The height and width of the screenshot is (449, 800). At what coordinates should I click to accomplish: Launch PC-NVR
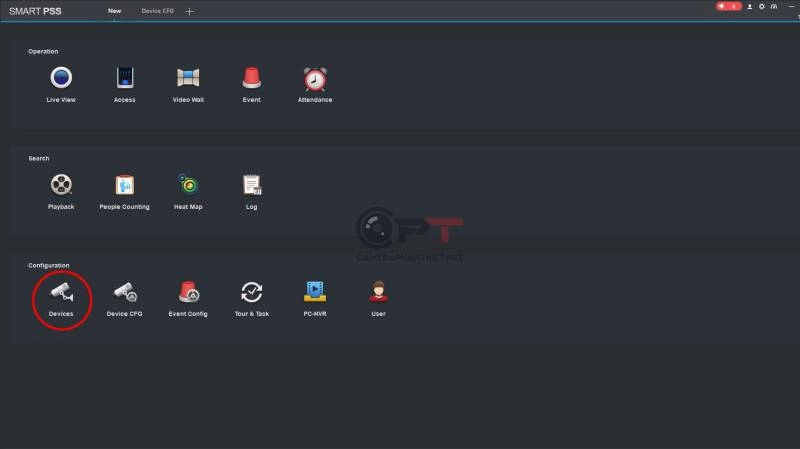coord(315,292)
